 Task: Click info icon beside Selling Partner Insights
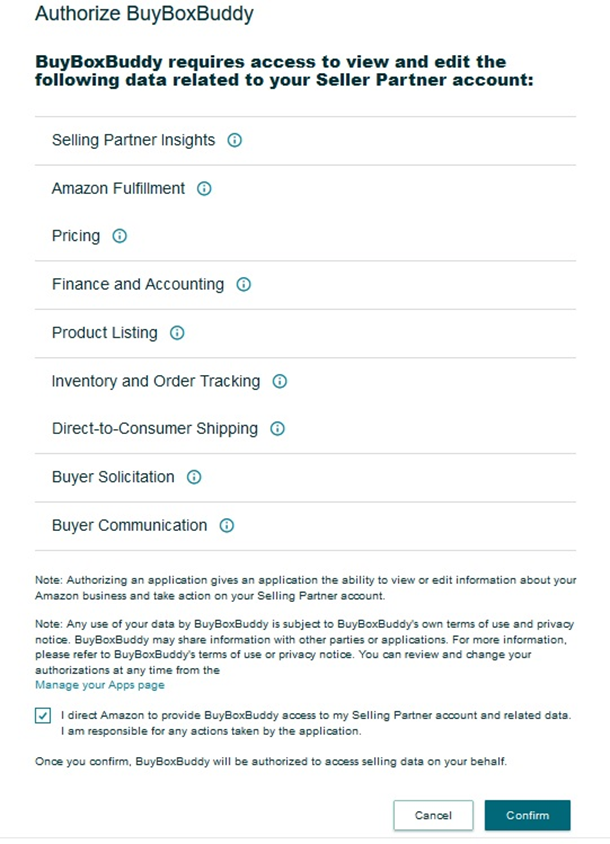point(235,140)
